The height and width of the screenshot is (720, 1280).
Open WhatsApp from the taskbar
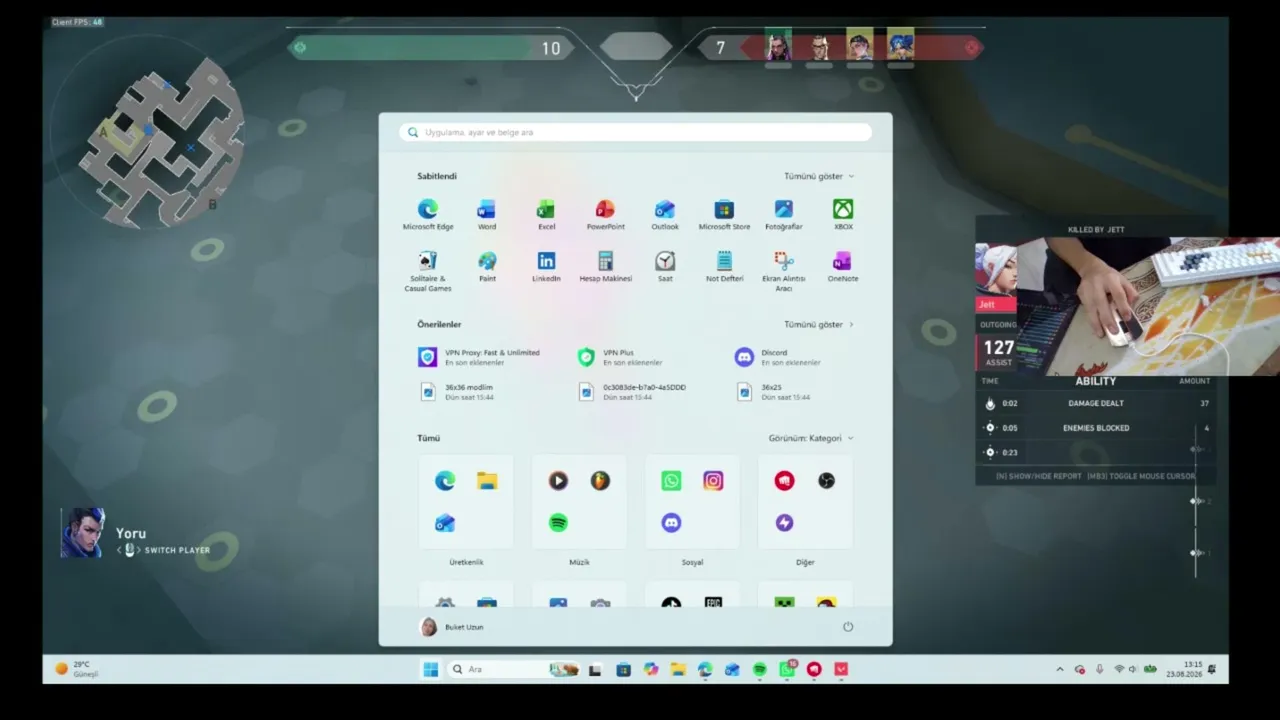787,669
